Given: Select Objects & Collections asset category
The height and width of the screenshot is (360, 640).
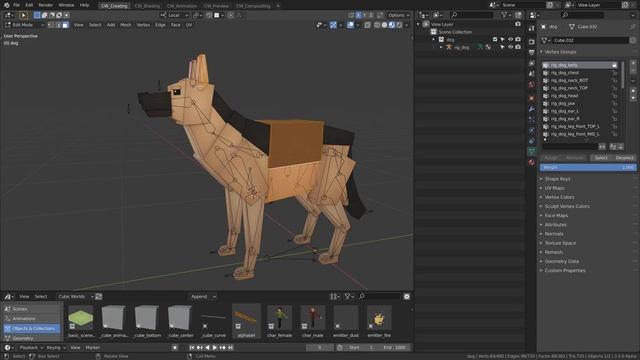Looking at the screenshot, I should point(31,328).
